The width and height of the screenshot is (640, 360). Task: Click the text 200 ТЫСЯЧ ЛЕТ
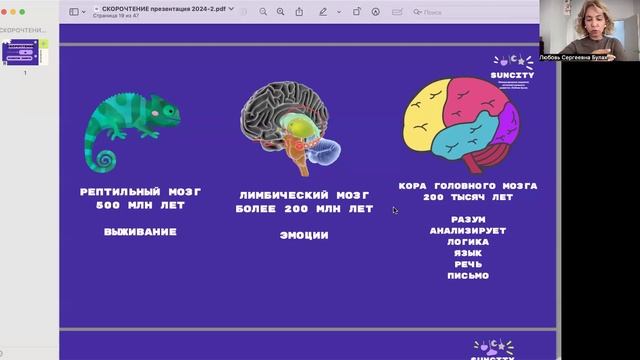tap(468, 197)
